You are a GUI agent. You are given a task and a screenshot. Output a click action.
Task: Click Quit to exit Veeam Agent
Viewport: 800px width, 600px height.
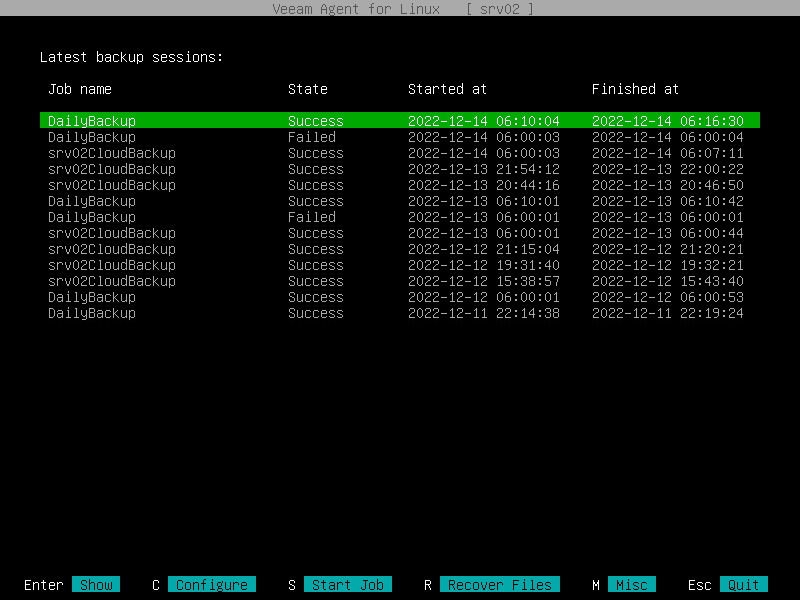tap(741, 584)
